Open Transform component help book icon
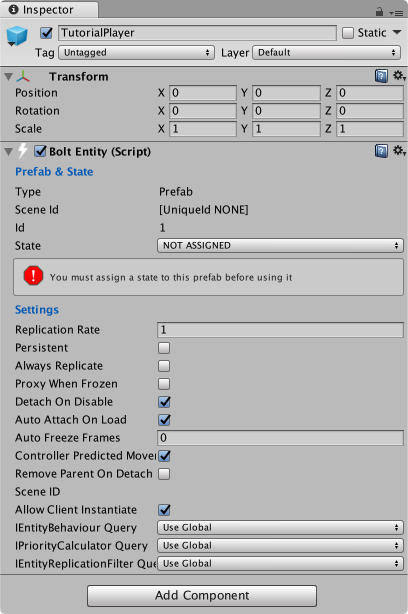The width and height of the screenshot is (408, 614). (381, 76)
